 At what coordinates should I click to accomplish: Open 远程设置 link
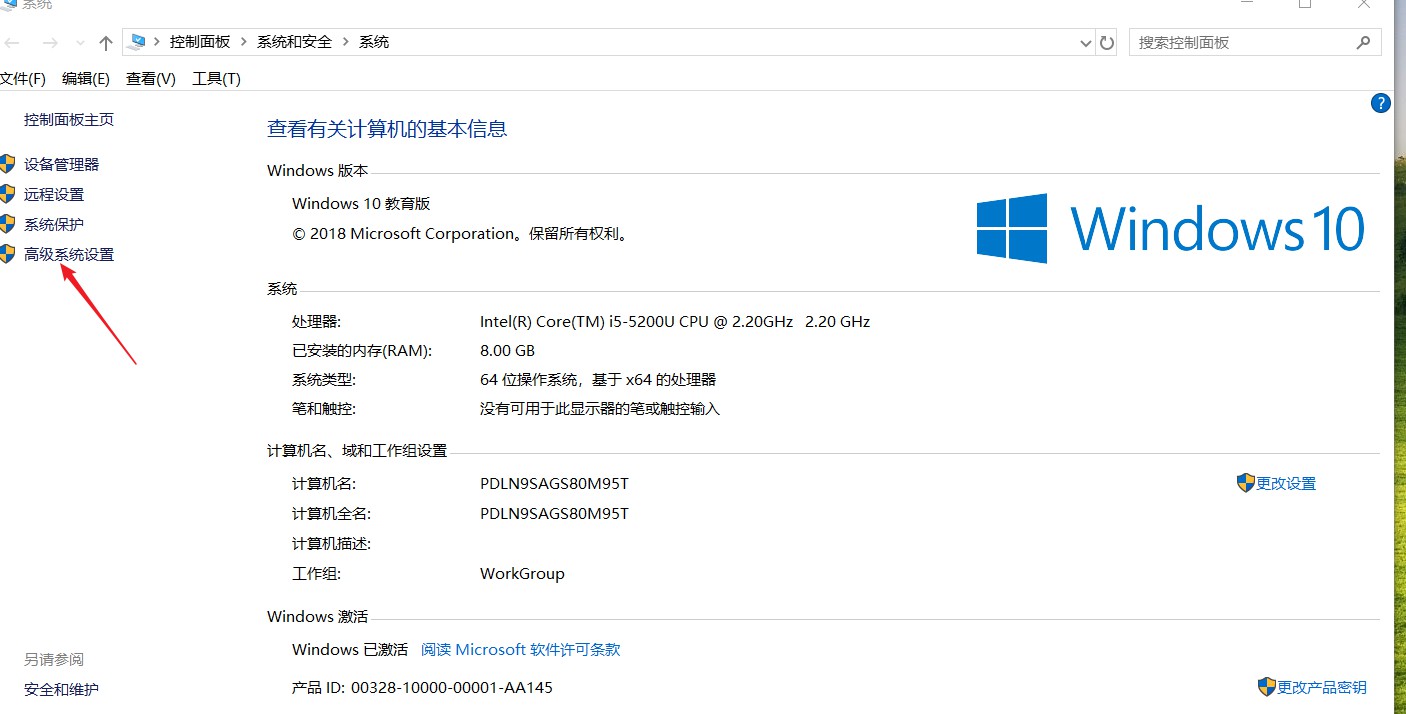tap(54, 194)
